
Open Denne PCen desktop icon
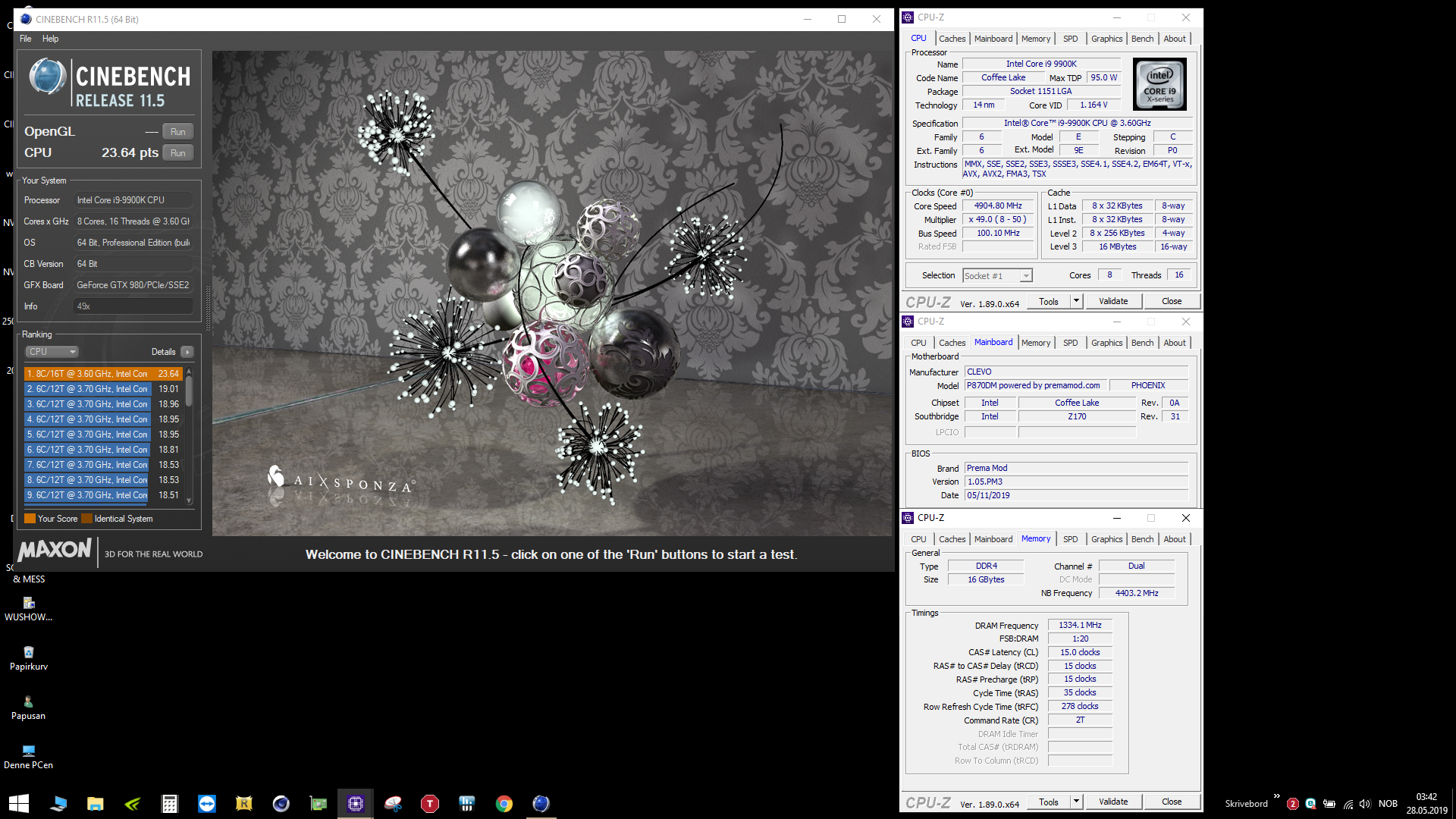pyautogui.click(x=29, y=756)
